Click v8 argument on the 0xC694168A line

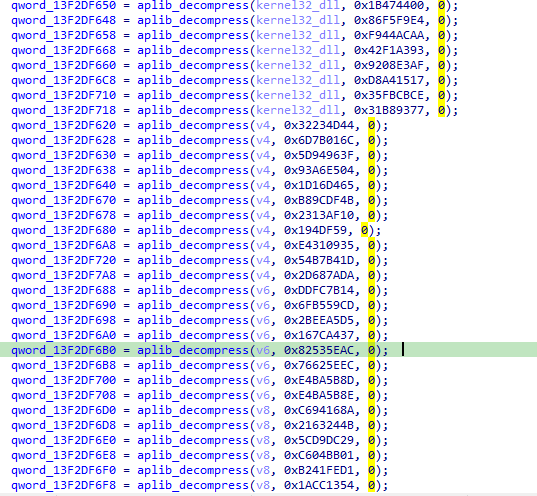pyautogui.click(x=263, y=411)
